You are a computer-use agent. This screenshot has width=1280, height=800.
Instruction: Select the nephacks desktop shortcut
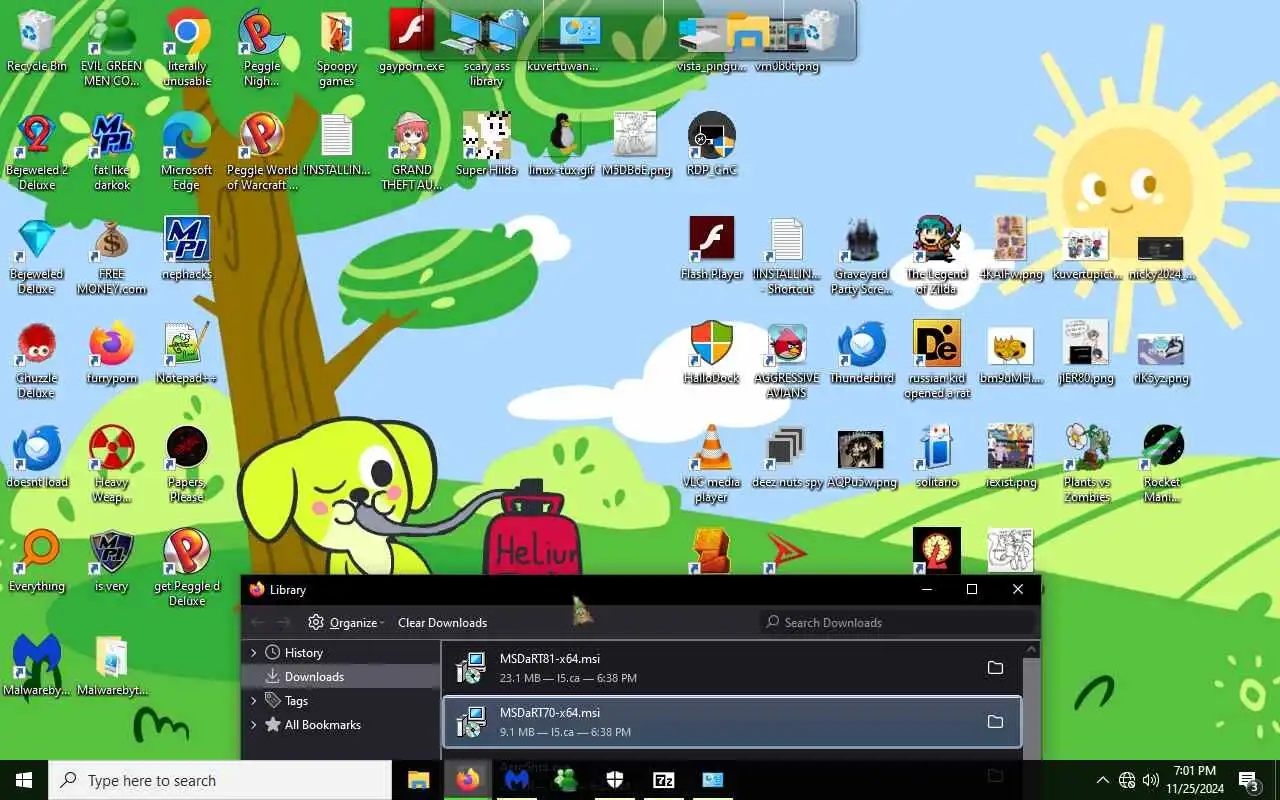pyautogui.click(x=187, y=248)
